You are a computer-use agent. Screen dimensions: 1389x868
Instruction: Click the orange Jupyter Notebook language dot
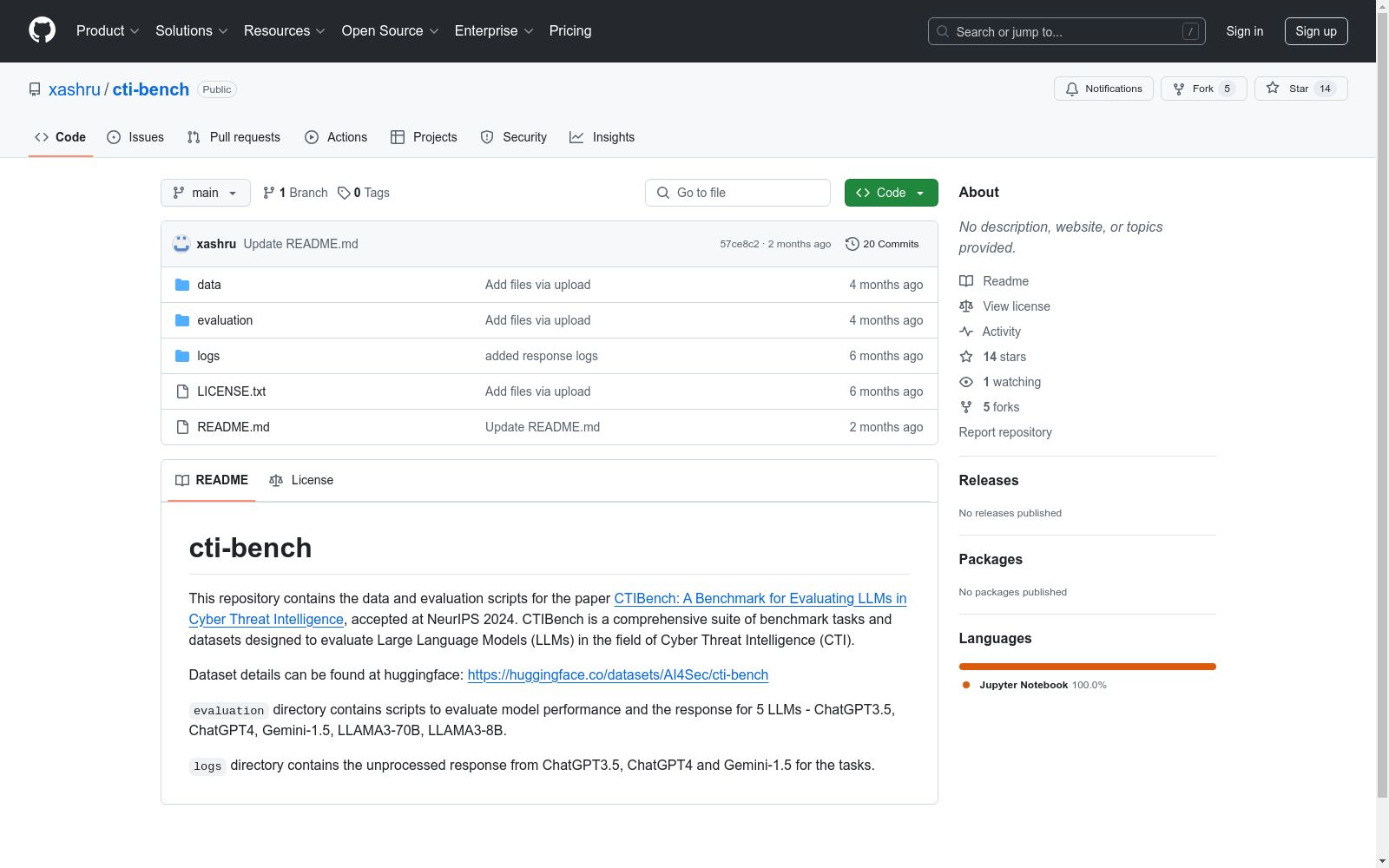[x=966, y=685]
